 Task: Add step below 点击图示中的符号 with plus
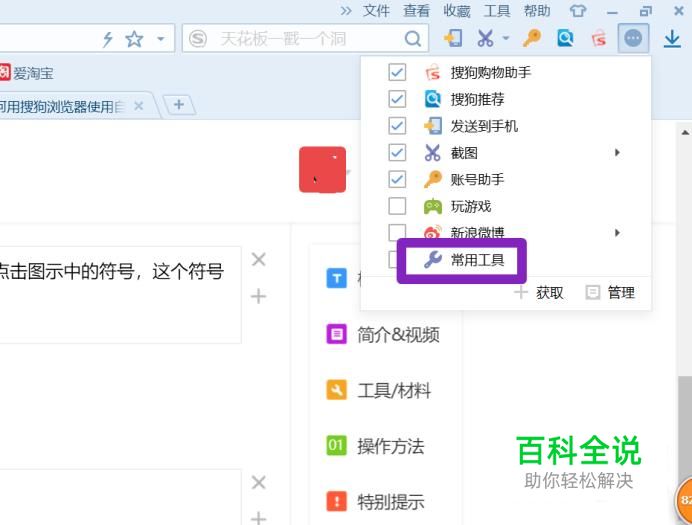coord(259,296)
